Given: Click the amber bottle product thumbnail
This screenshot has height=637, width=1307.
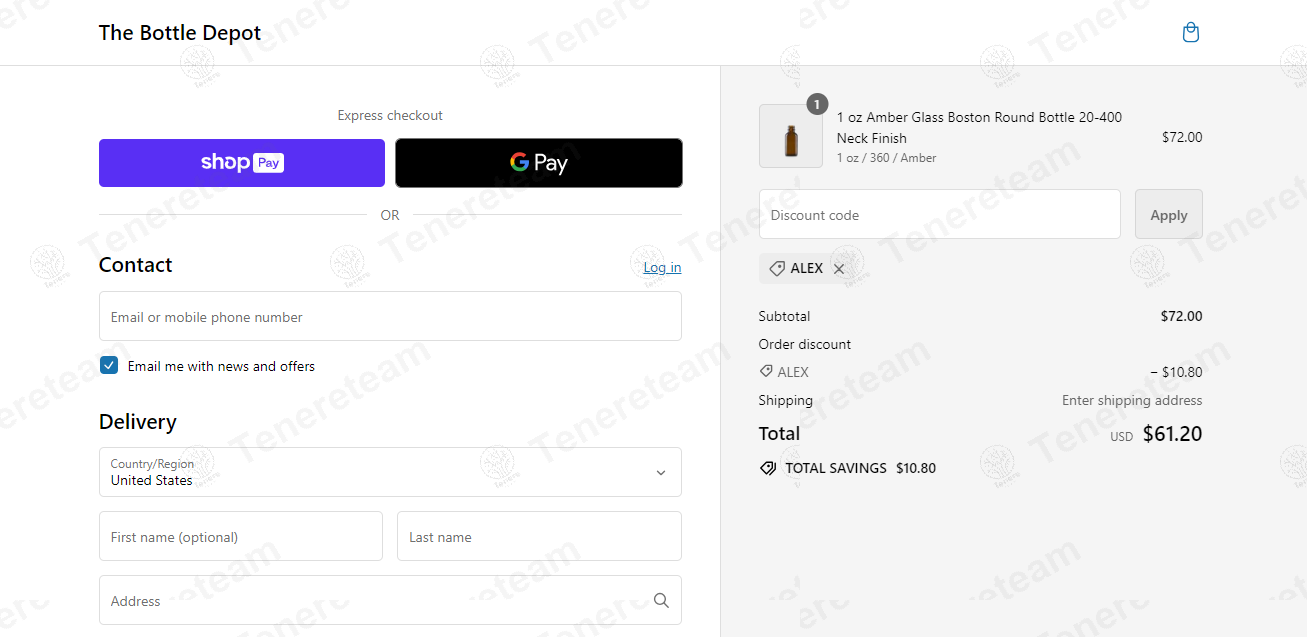Looking at the screenshot, I should point(791,136).
